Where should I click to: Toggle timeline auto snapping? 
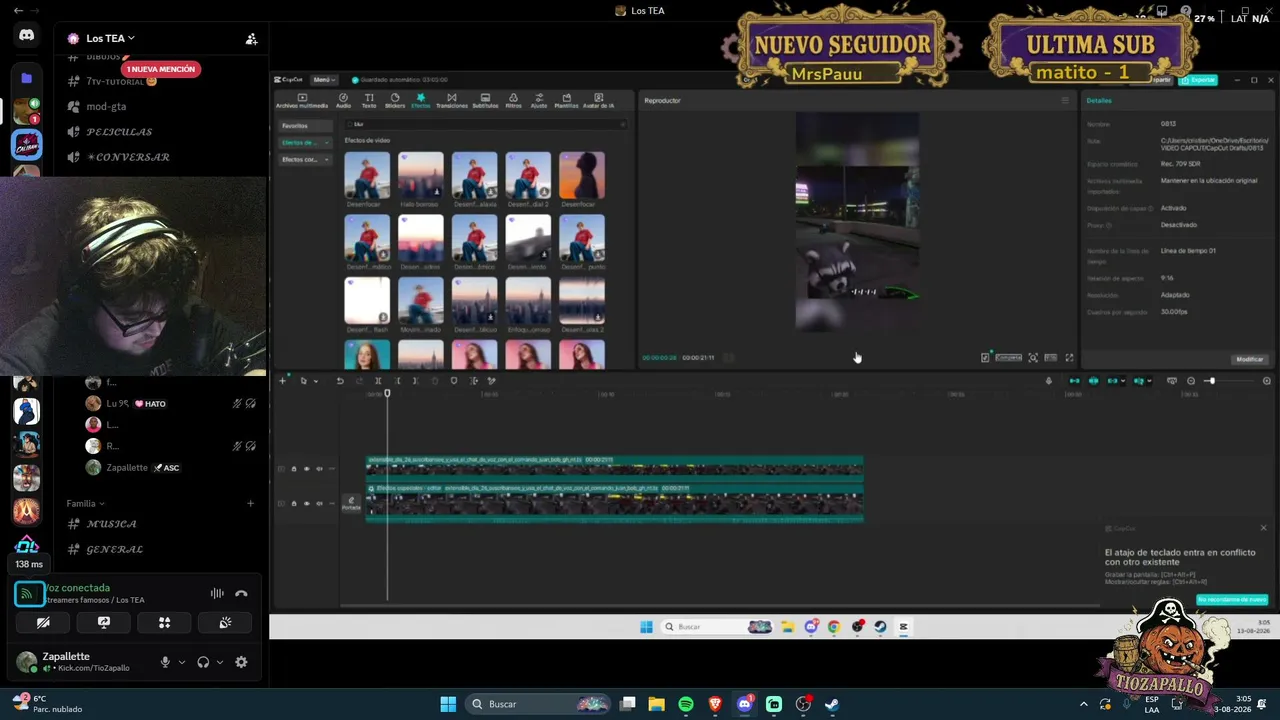click(1093, 381)
